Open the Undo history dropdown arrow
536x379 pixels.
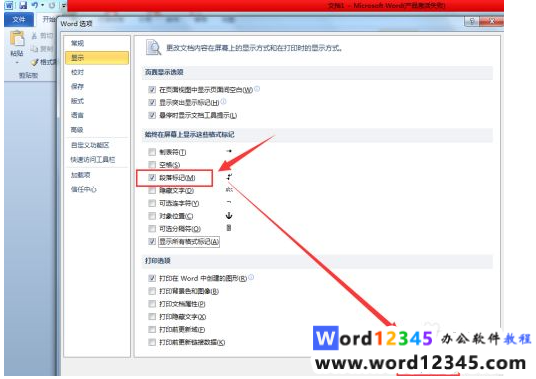tap(43, 5)
